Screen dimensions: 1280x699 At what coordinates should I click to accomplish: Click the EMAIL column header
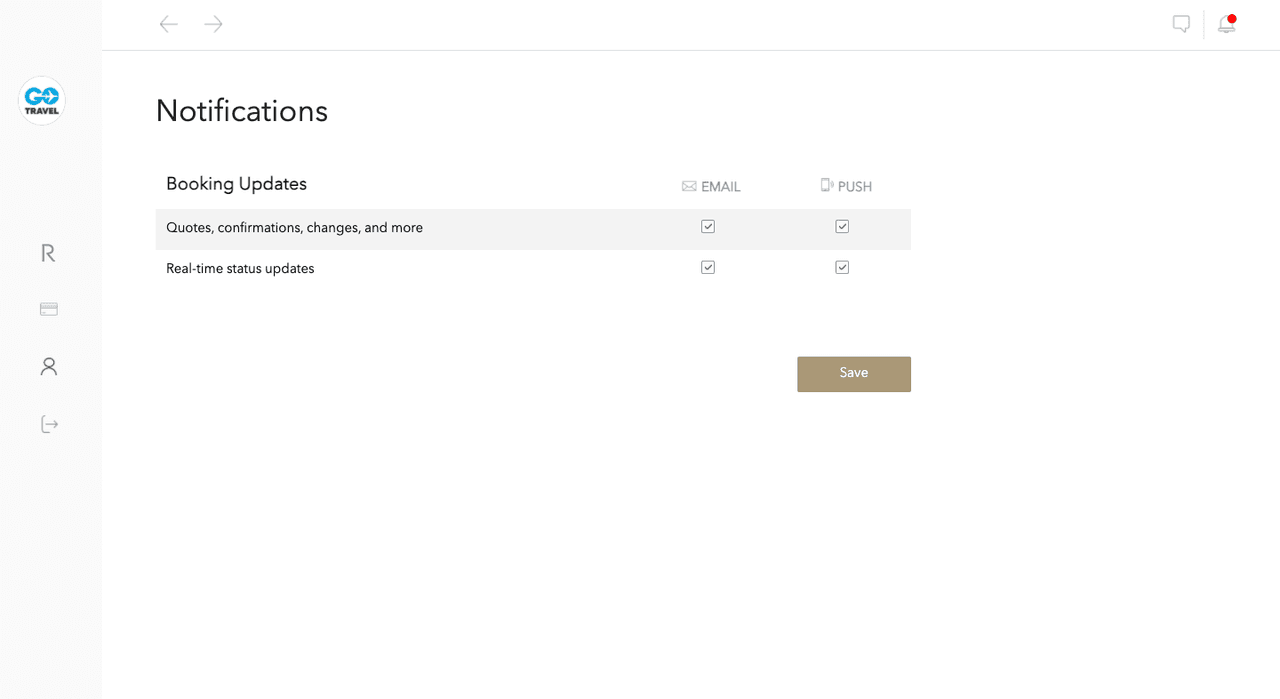coord(711,186)
